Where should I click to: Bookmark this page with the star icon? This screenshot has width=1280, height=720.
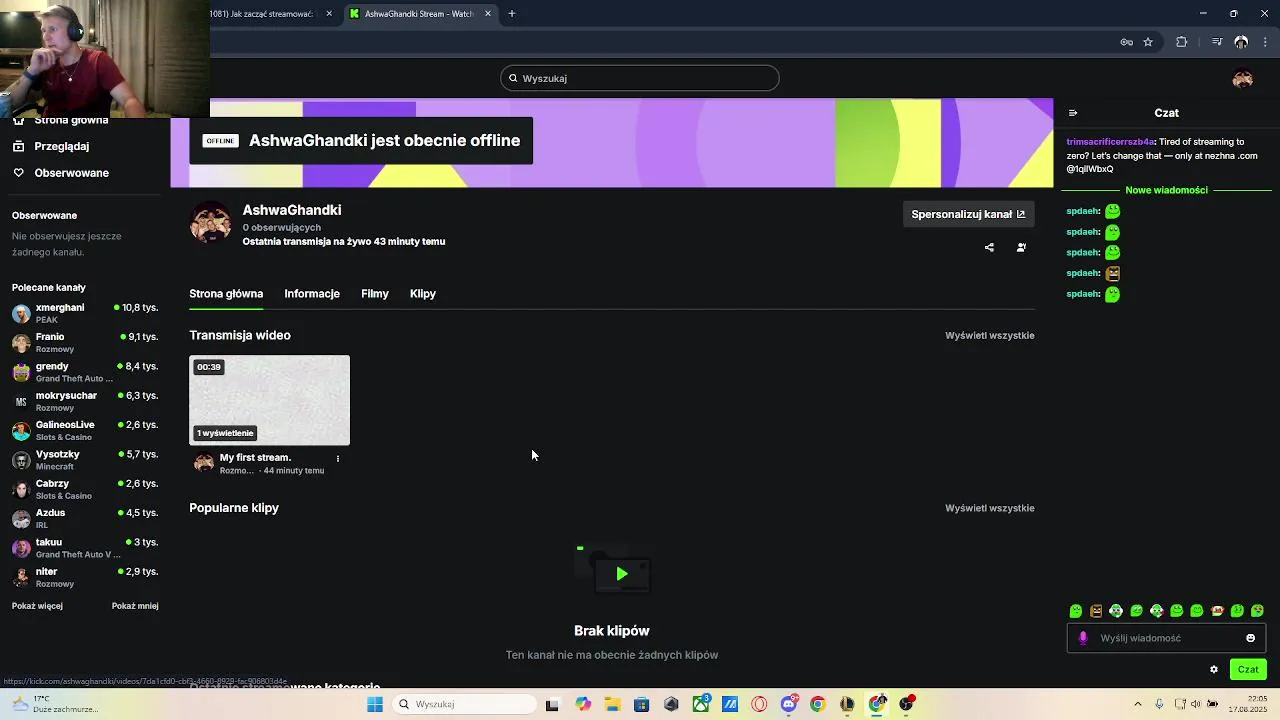(1148, 42)
